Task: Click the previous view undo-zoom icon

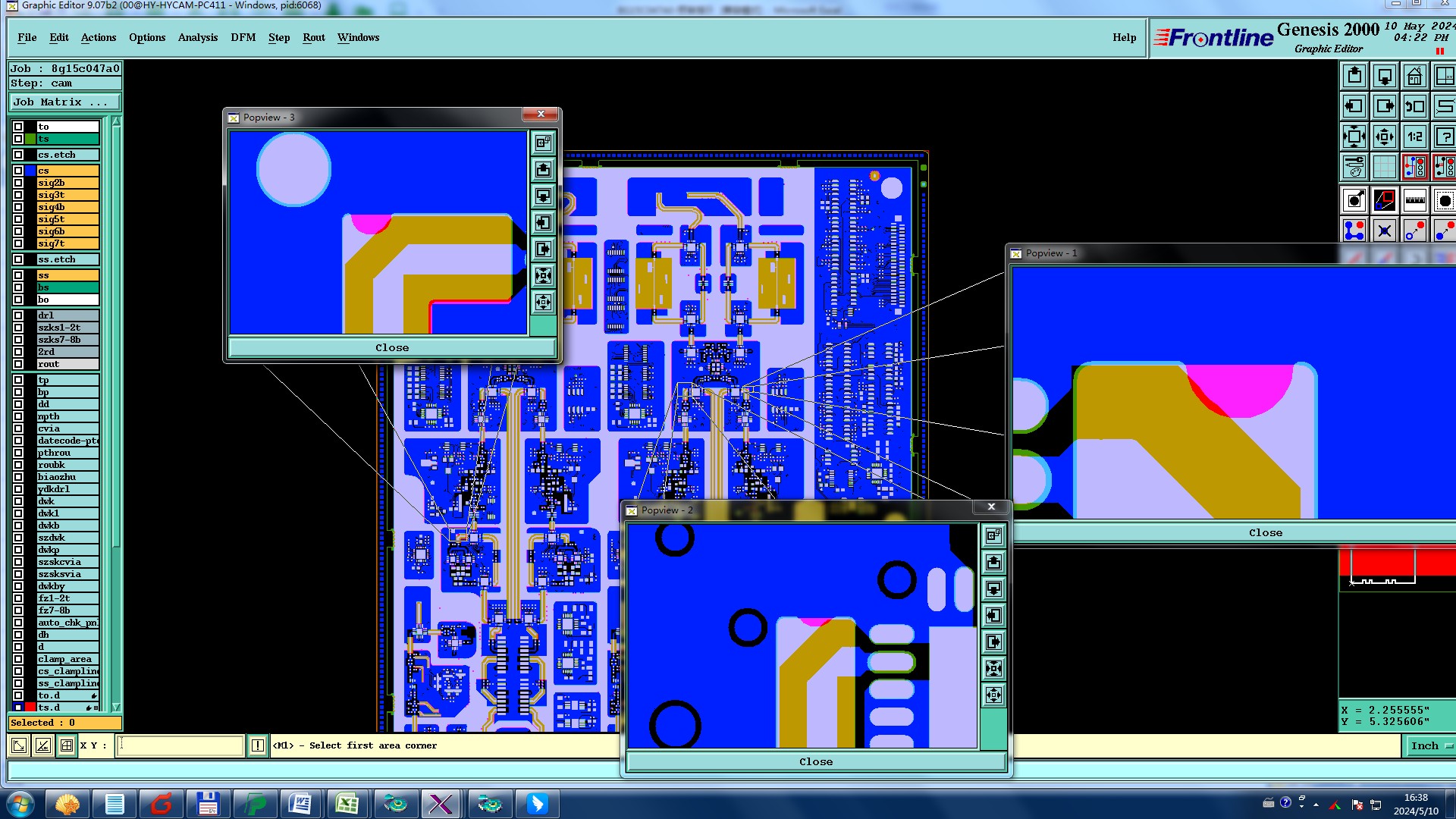Action: (x=1415, y=106)
